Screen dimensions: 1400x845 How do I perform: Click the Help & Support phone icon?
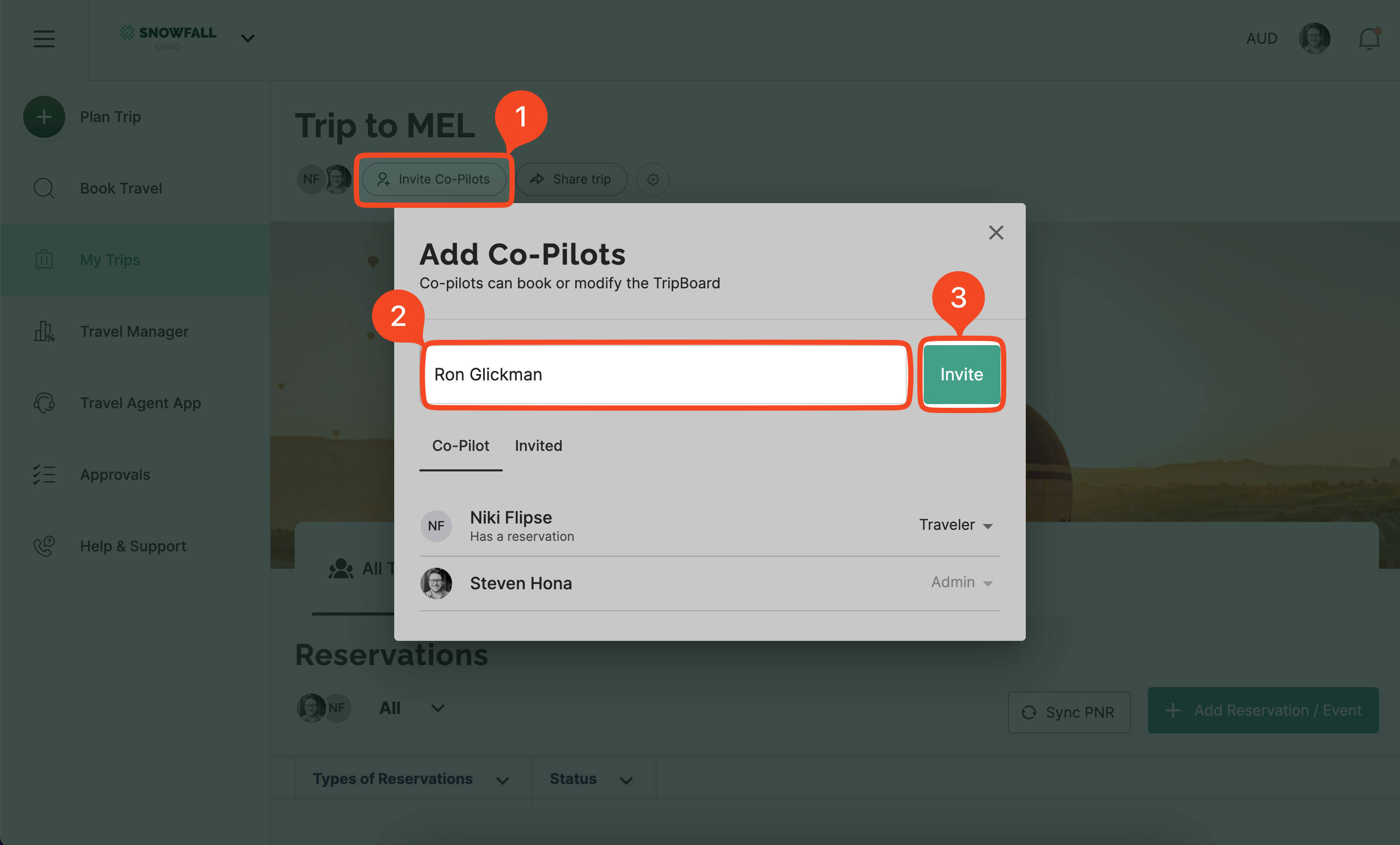tap(44, 546)
